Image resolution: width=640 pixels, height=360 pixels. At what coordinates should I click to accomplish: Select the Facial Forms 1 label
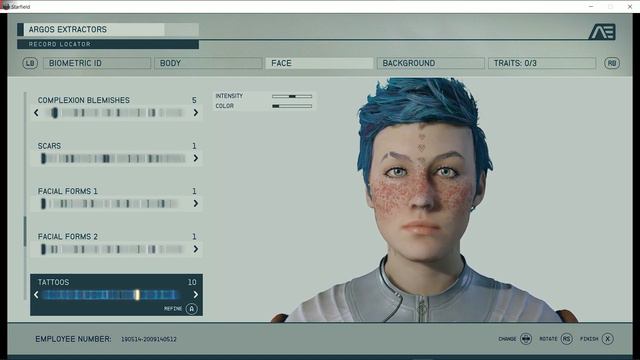[68, 191]
